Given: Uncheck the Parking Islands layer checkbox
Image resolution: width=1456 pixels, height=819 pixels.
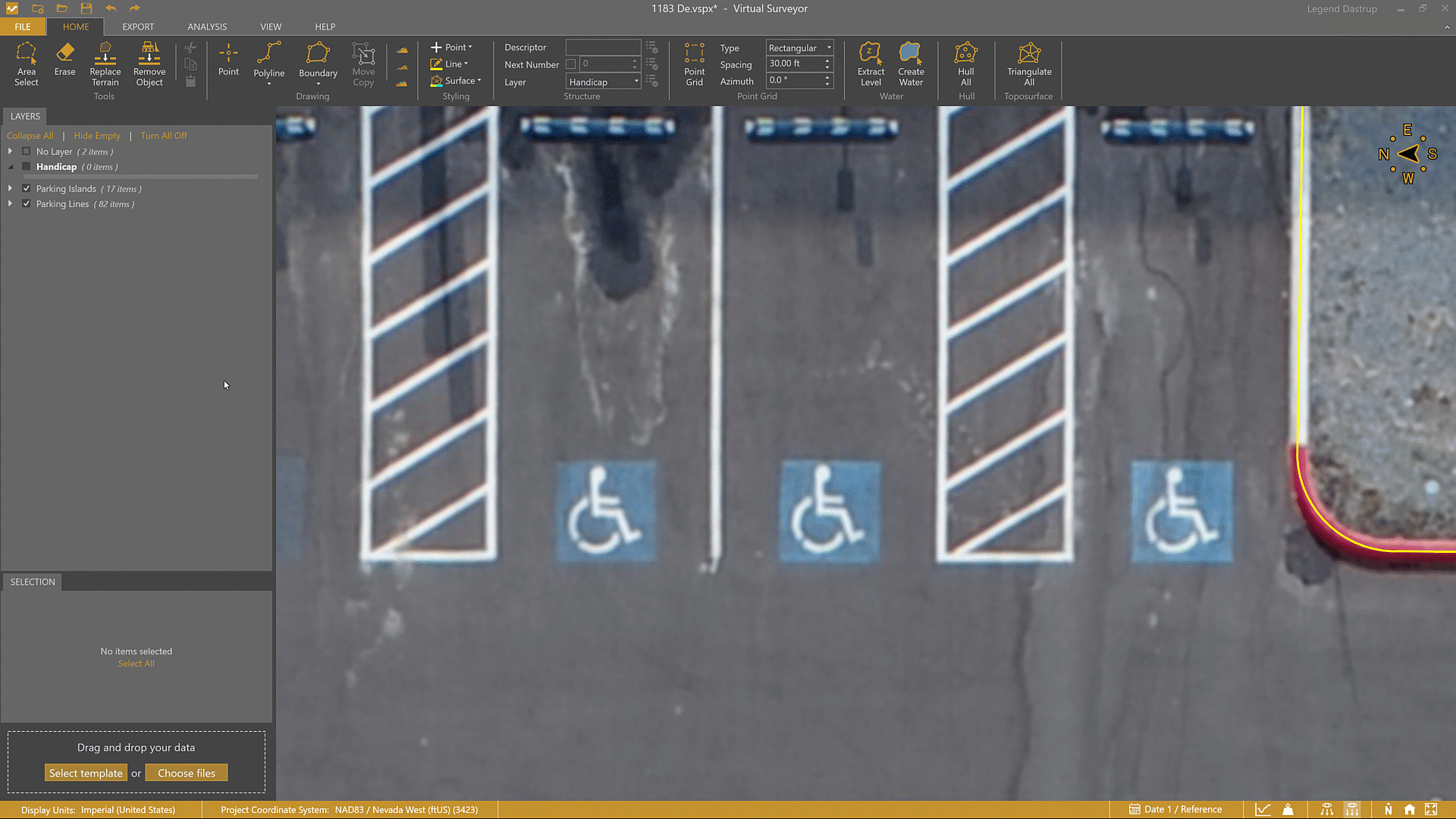Looking at the screenshot, I should [27, 189].
